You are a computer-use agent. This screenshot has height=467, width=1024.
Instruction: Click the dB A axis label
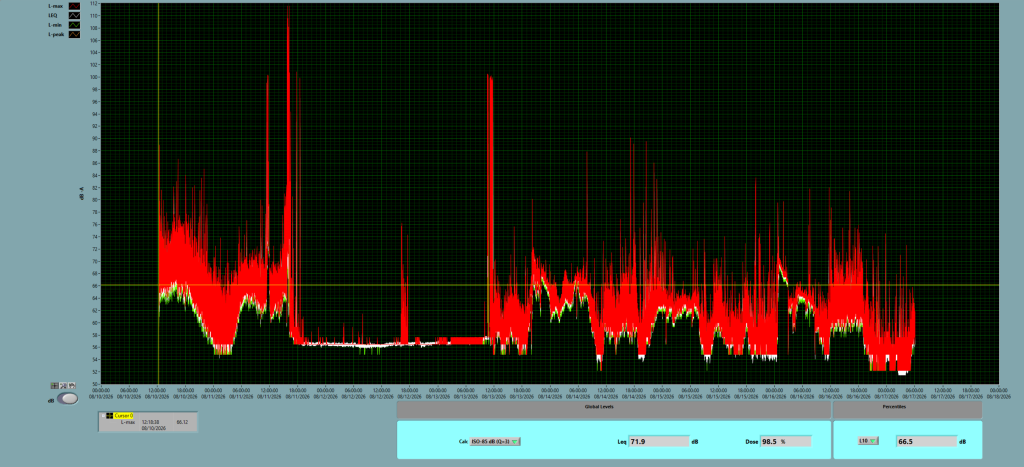[x=82, y=193]
